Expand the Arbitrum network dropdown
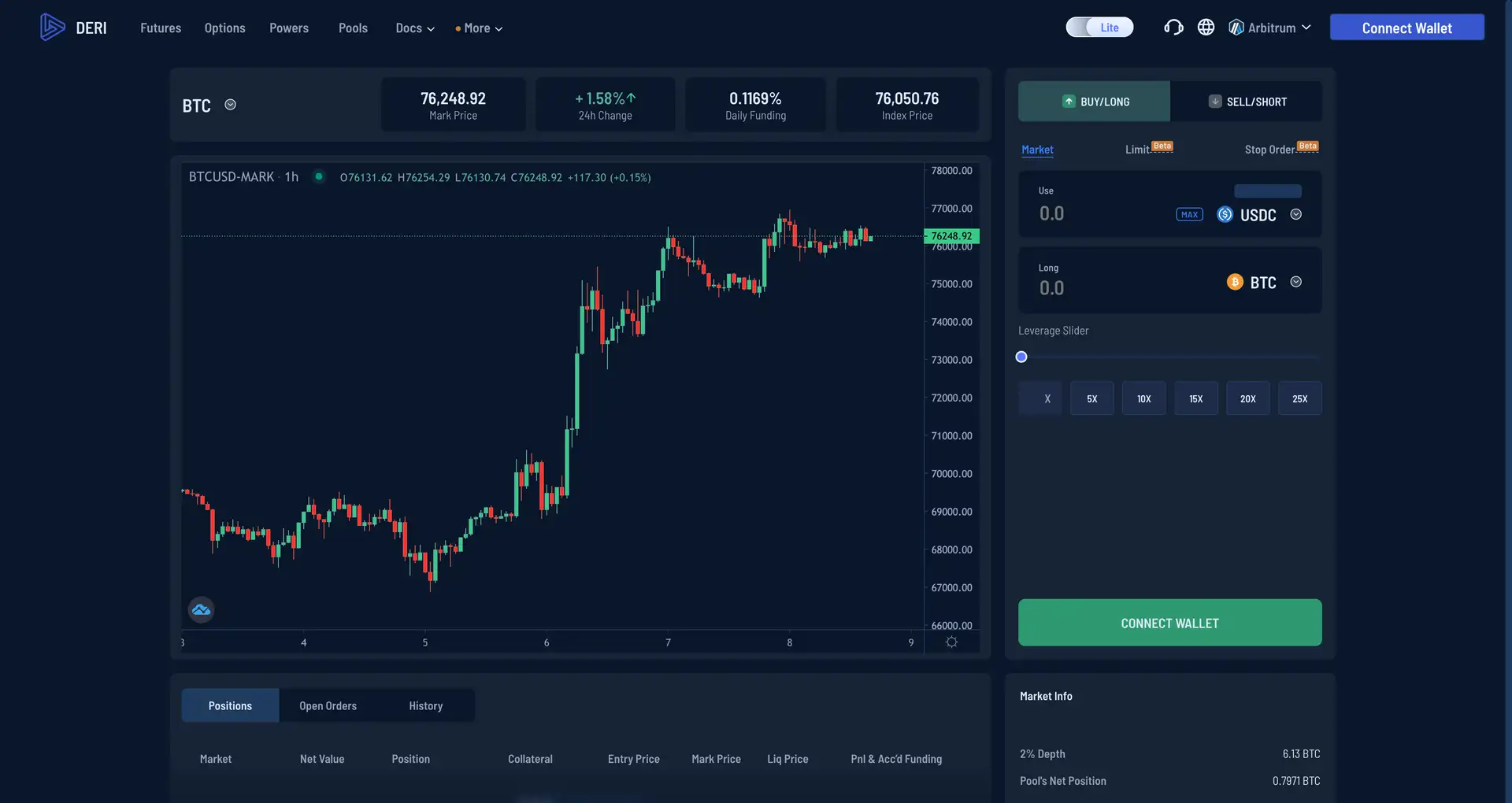Viewport: 1512px width, 803px height. pyautogui.click(x=1269, y=28)
